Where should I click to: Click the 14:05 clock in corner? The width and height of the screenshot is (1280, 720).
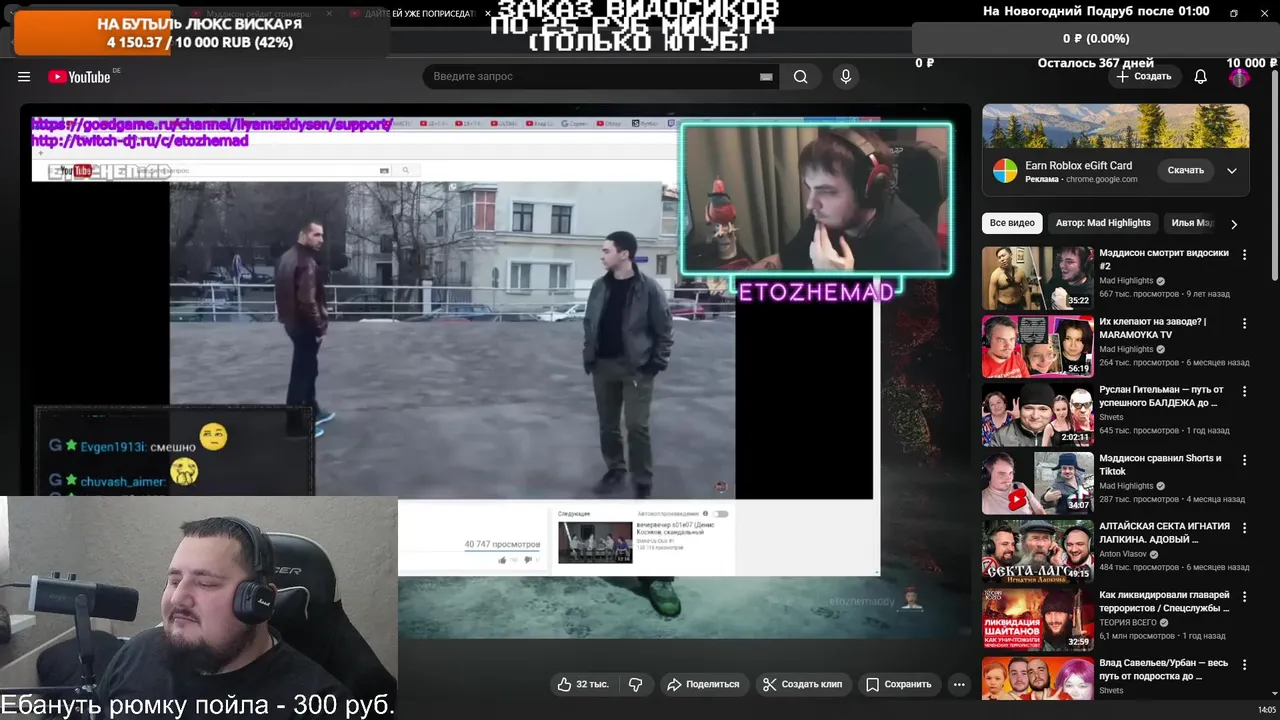(x=1266, y=710)
